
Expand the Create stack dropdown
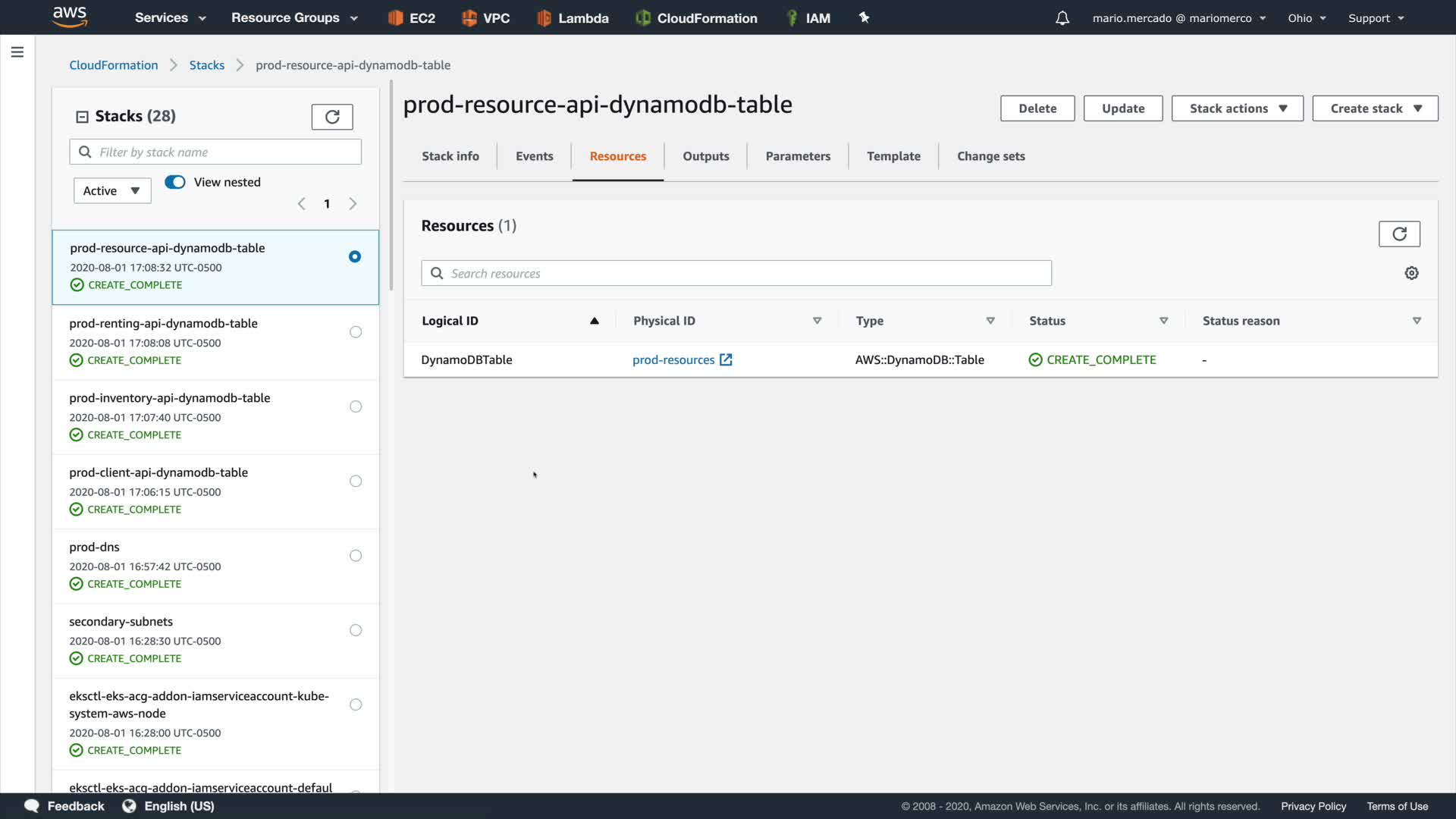pyautogui.click(x=1374, y=108)
